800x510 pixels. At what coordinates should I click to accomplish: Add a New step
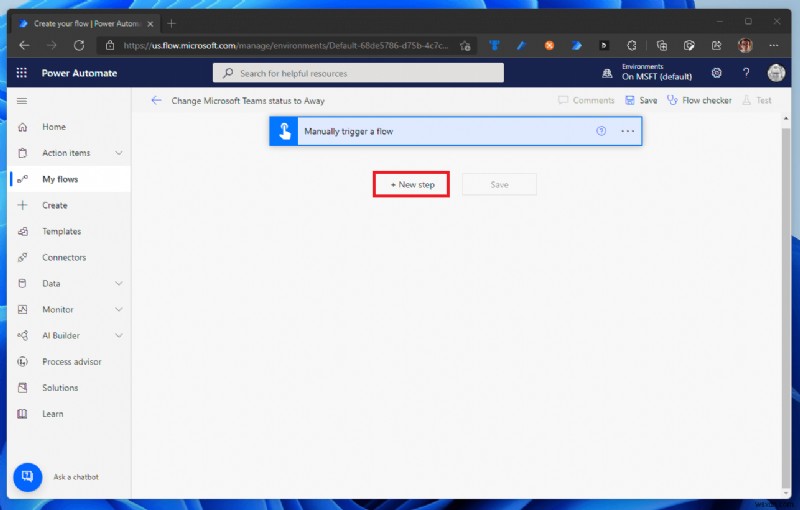(x=412, y=185)
